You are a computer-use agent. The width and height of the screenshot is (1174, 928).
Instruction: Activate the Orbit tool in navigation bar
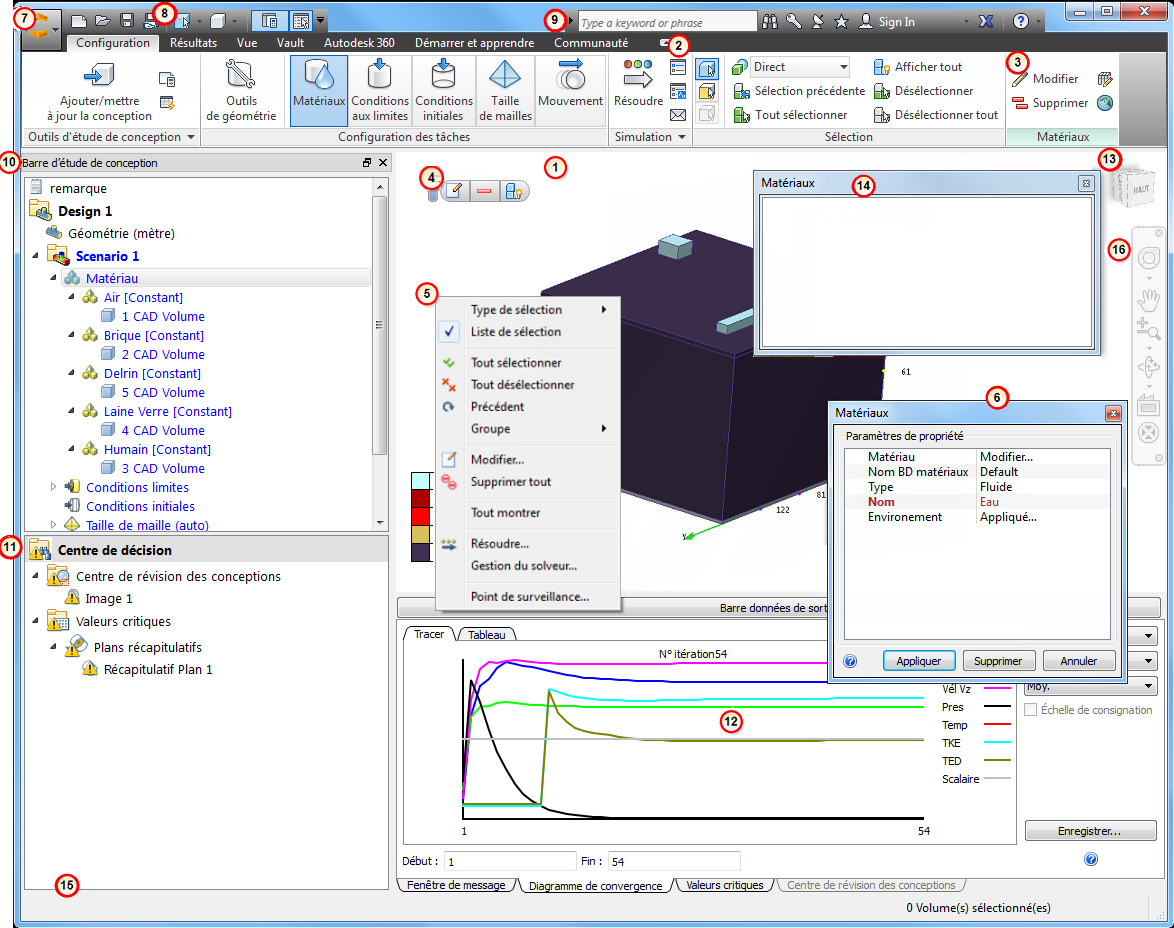pyautogui.click(x=1149, y=366)
